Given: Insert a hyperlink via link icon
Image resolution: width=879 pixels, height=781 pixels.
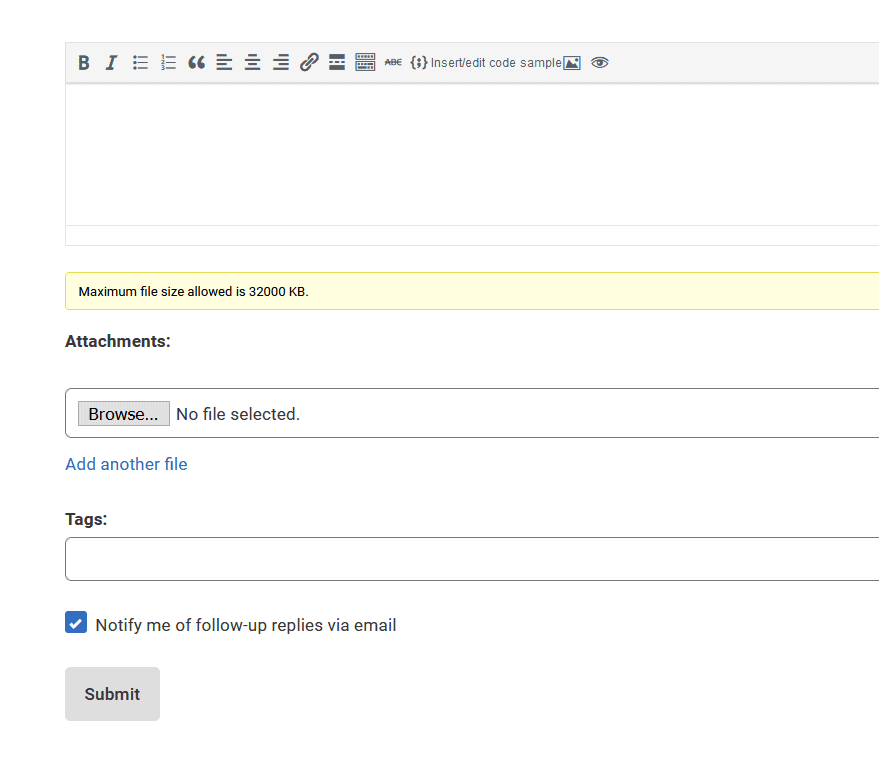Looking at the screenshot, I should click(x=309, y=63).
